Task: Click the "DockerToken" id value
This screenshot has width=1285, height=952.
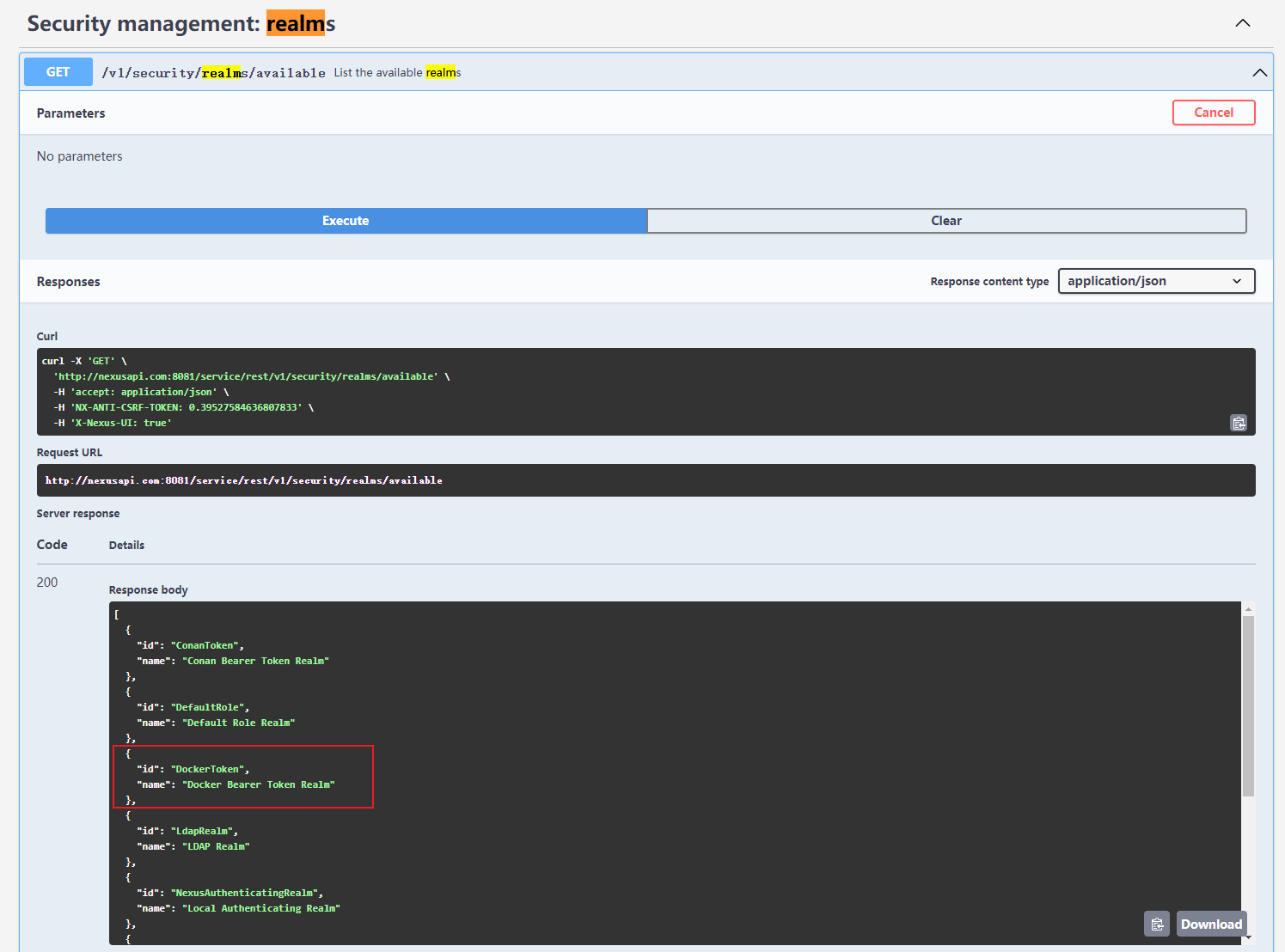Action: click(210, 769)
